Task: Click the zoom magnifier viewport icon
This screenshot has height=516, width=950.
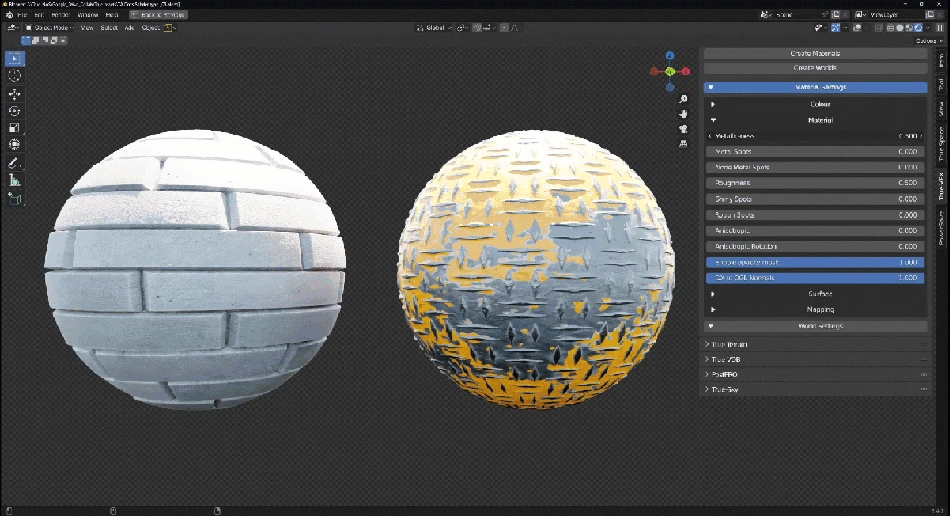Action: pos(683,99)
